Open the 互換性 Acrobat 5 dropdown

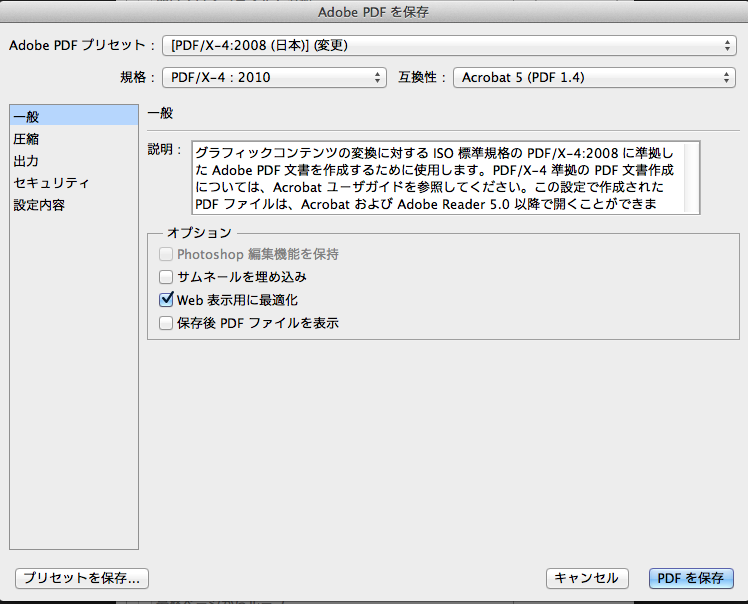(x=594, y=77)
